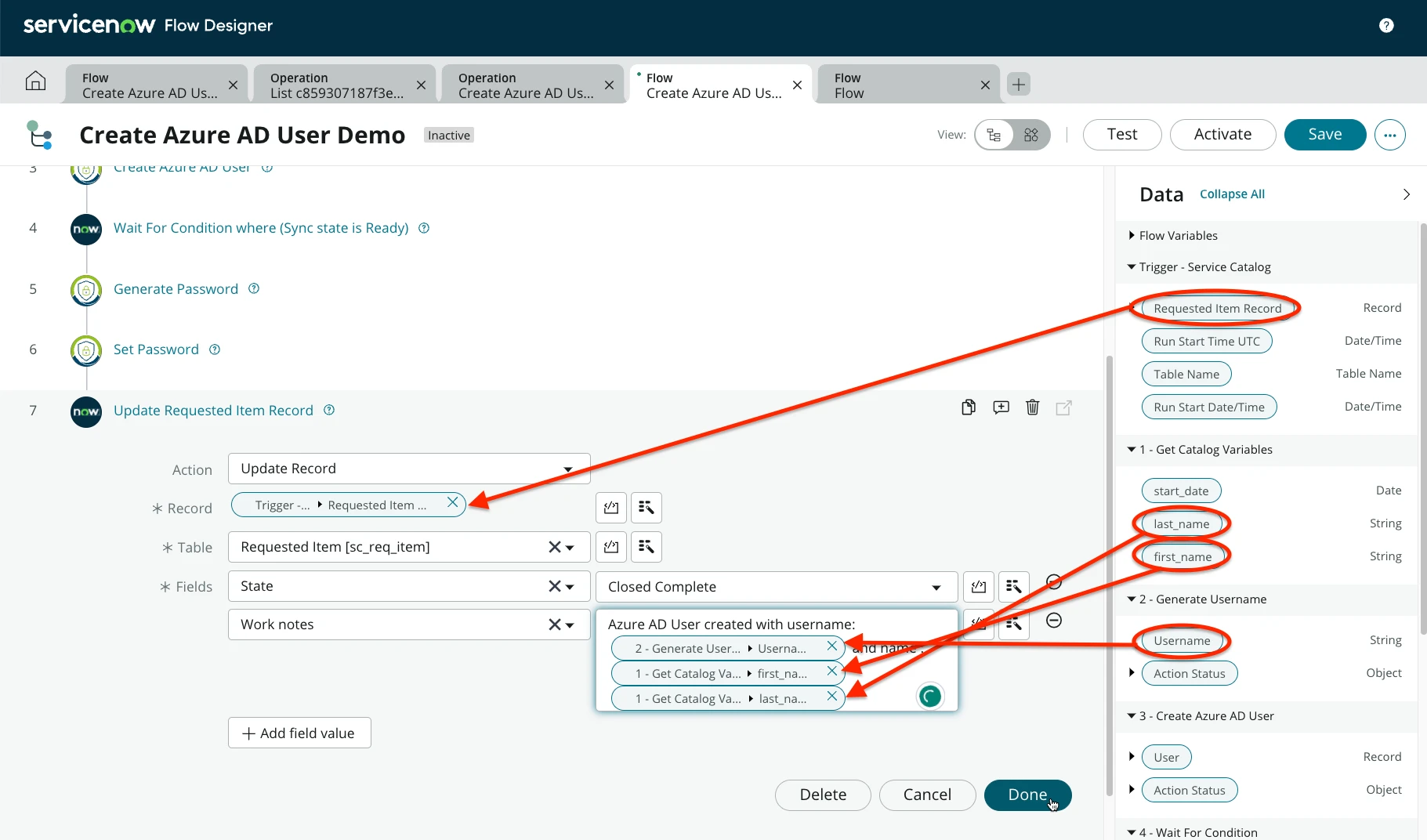The image size is (1427, 840).
Task: Click the copy action icon for step 7
Action: (x=969, y=407)
